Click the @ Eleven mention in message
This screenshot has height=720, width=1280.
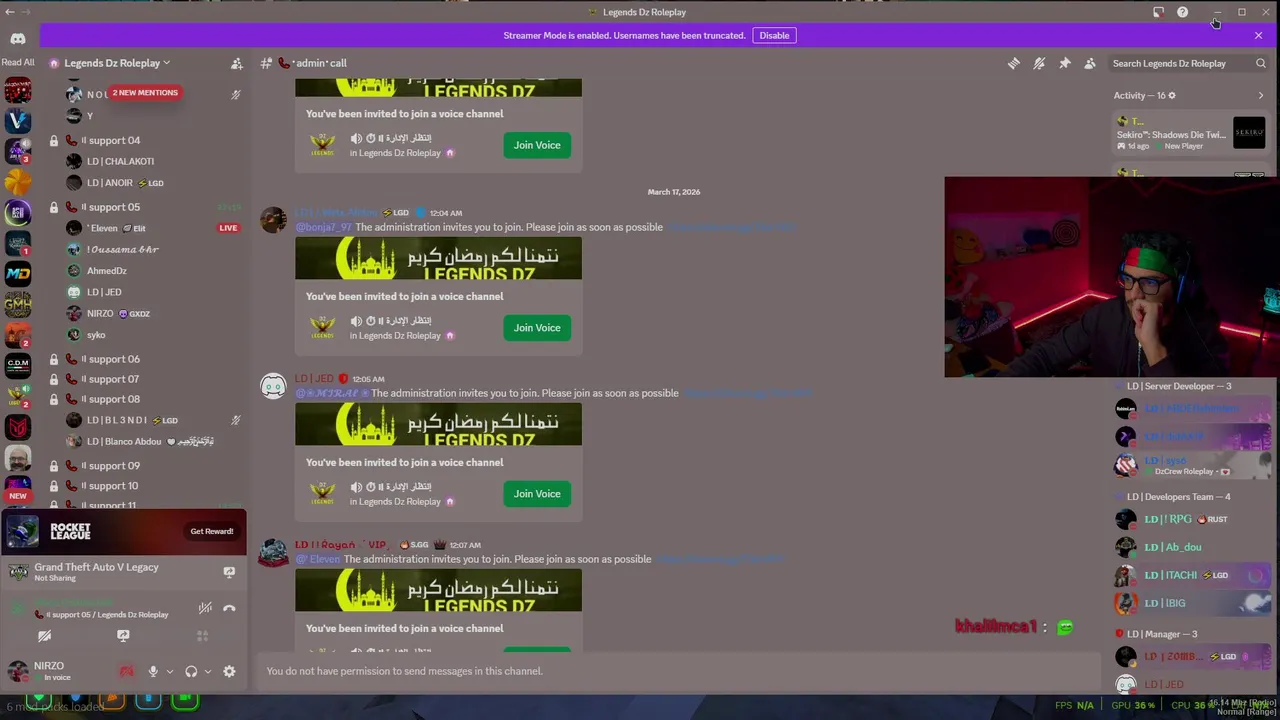318,559
